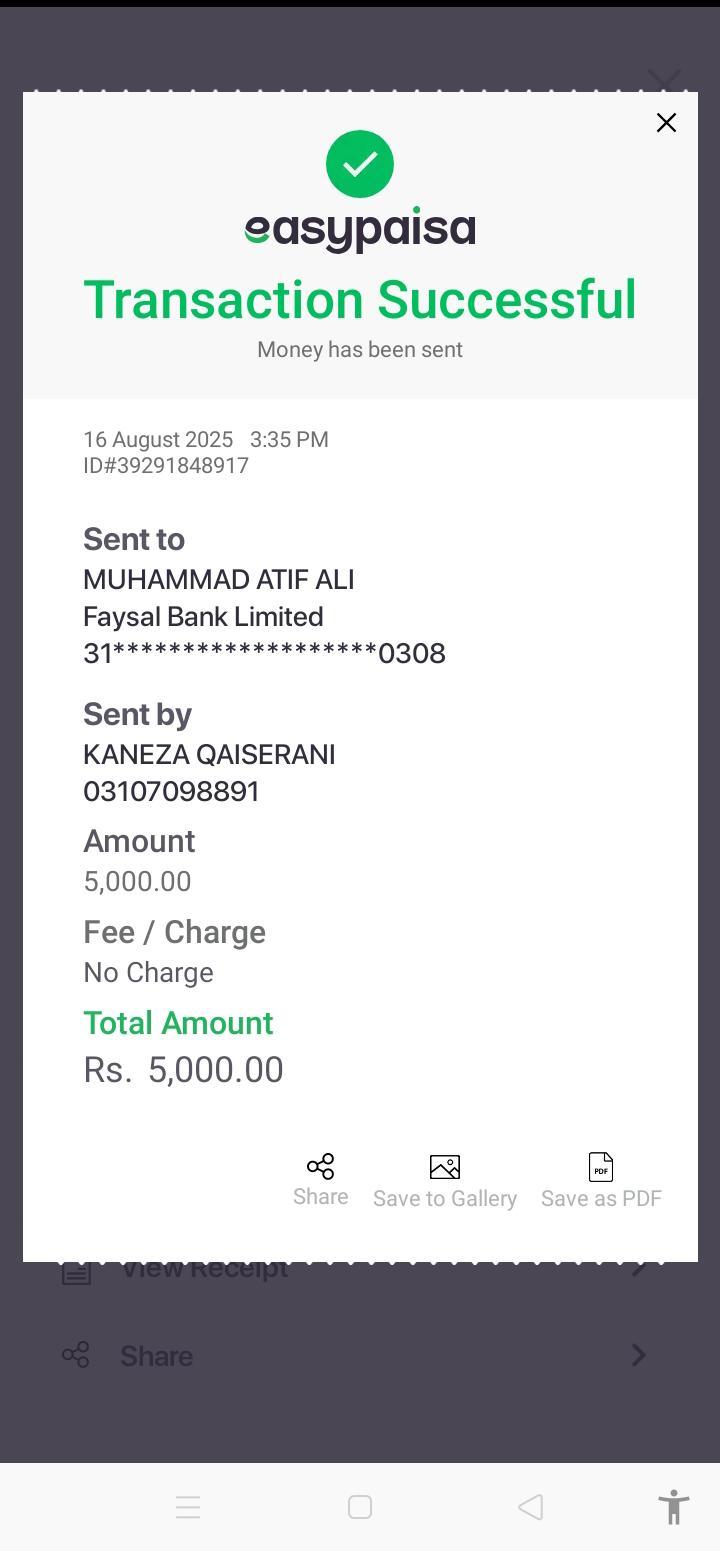Tap the sender phone number 03107098891
This screenshot has width=720, height=1551.
tap(171, 791)
